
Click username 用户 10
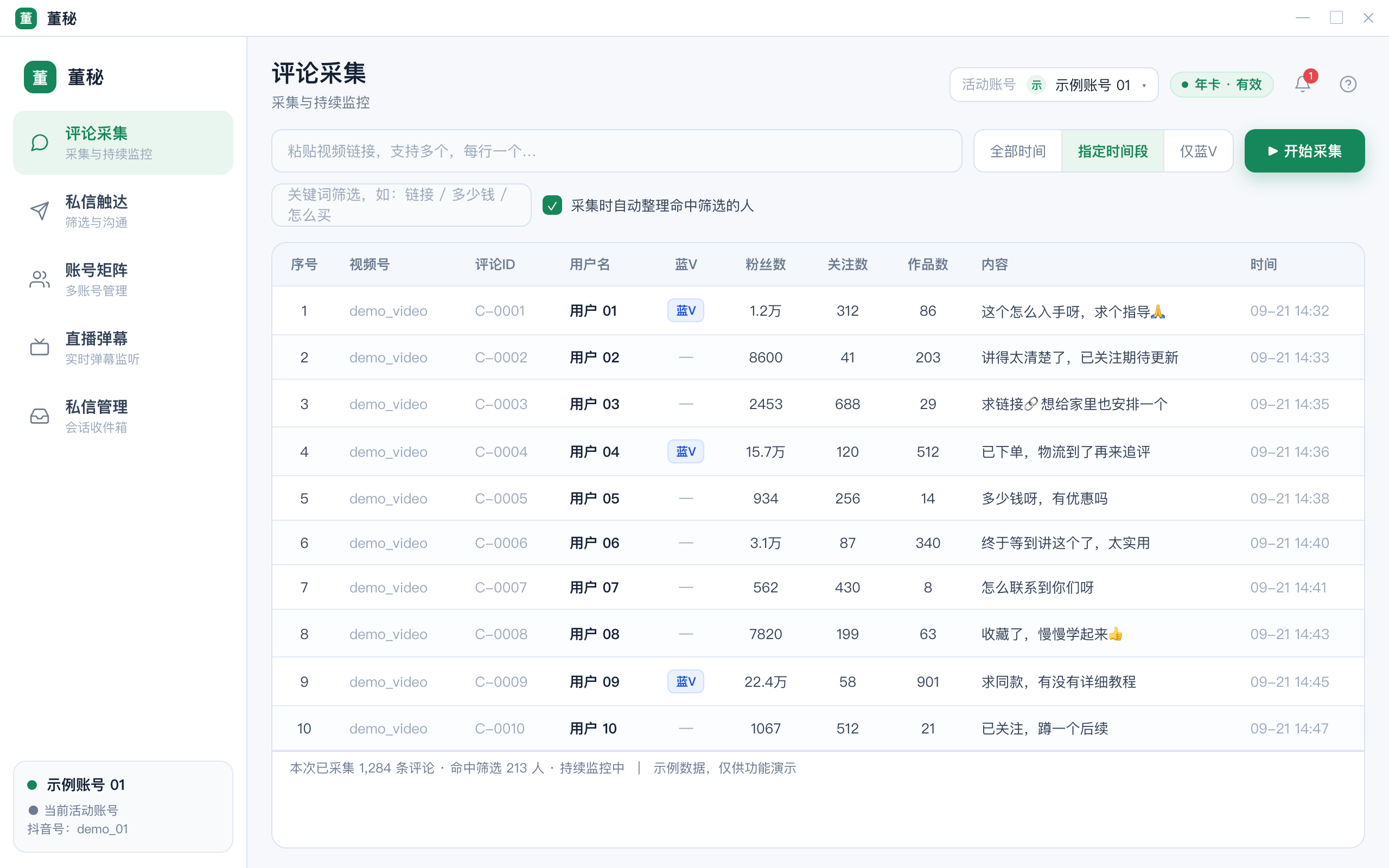coord(593,729)
